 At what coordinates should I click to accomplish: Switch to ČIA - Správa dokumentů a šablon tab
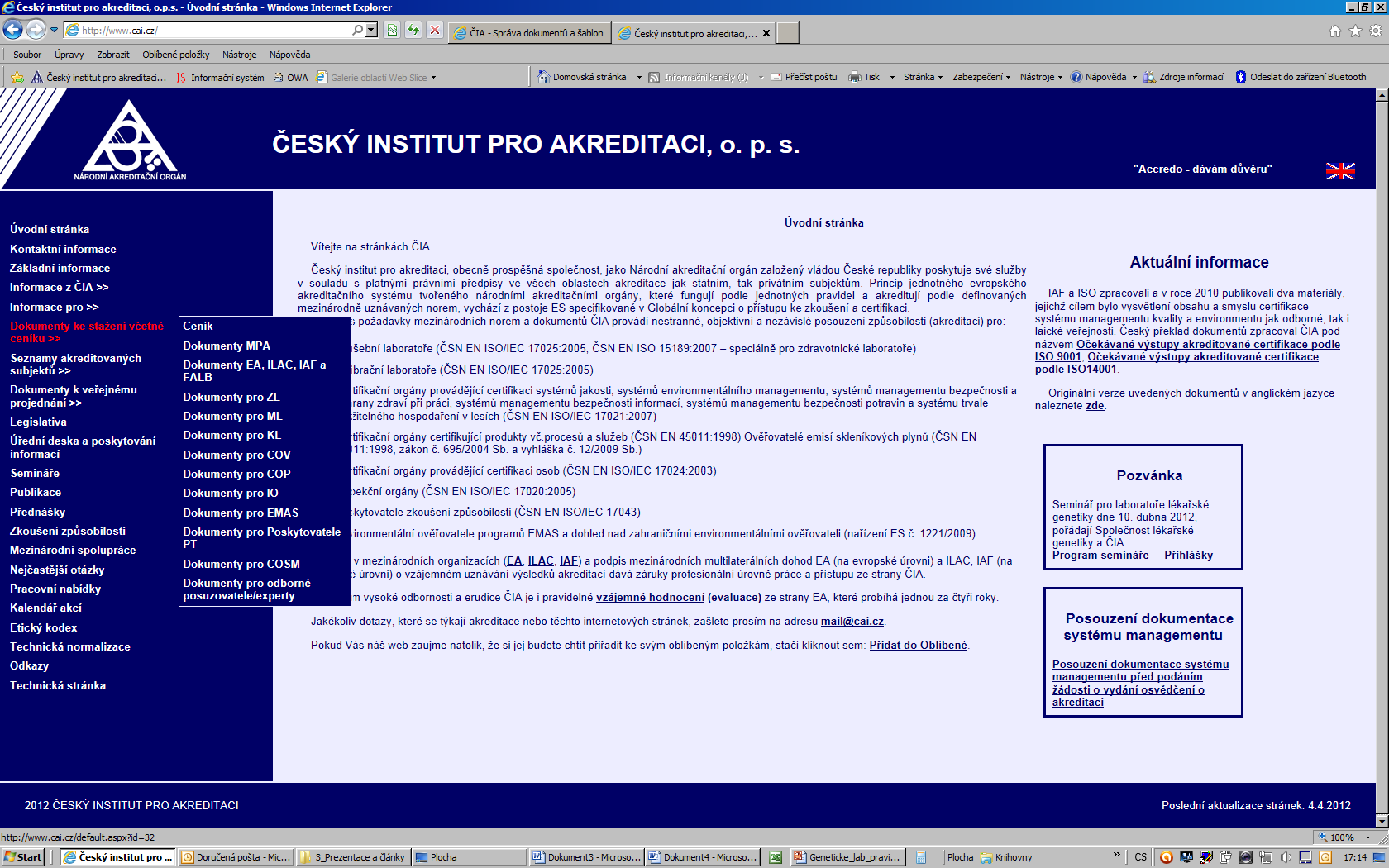pyautogui.click(x=529, y=33)
